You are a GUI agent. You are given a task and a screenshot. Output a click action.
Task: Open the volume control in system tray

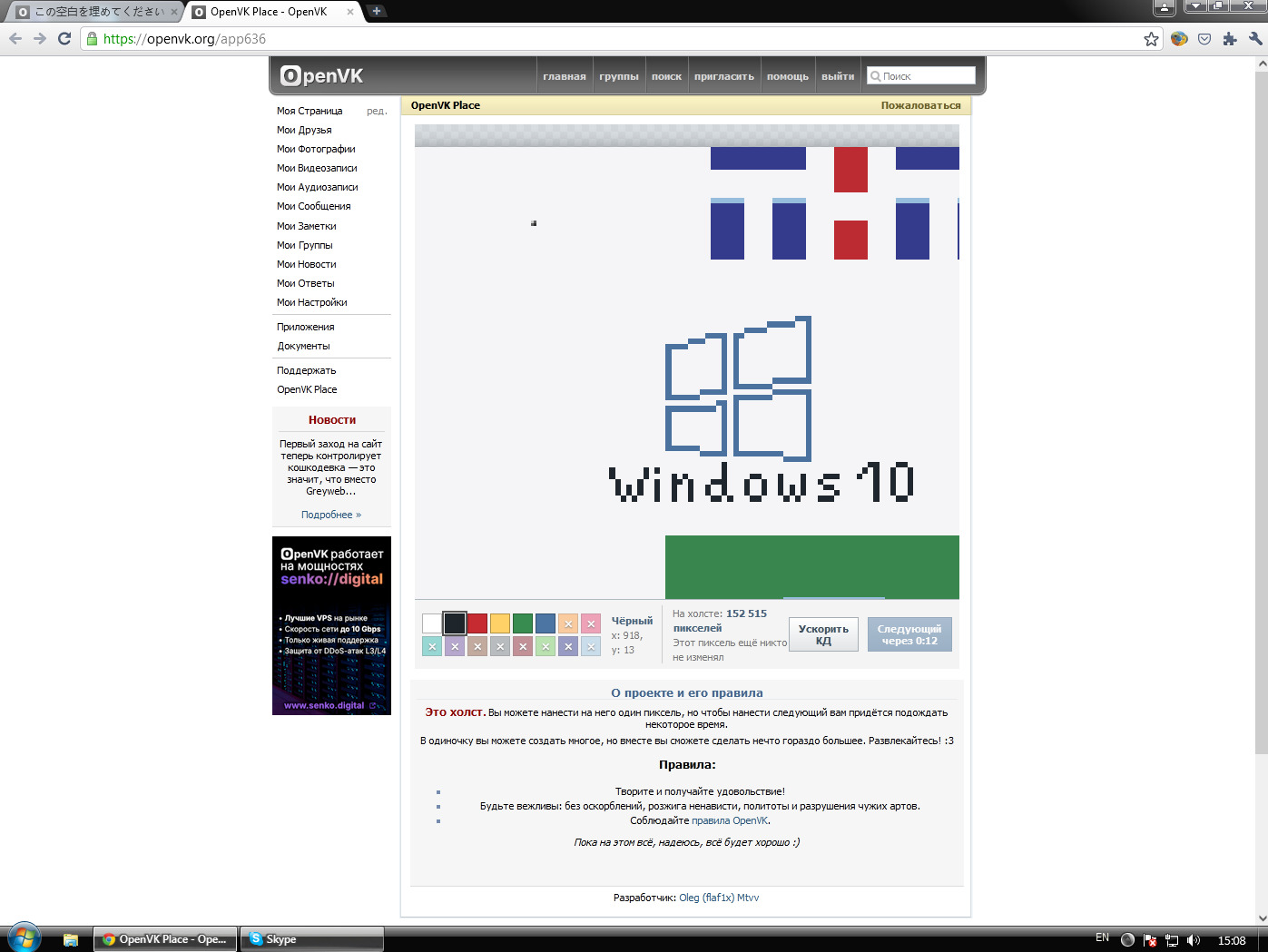(x=1193, y=940)
